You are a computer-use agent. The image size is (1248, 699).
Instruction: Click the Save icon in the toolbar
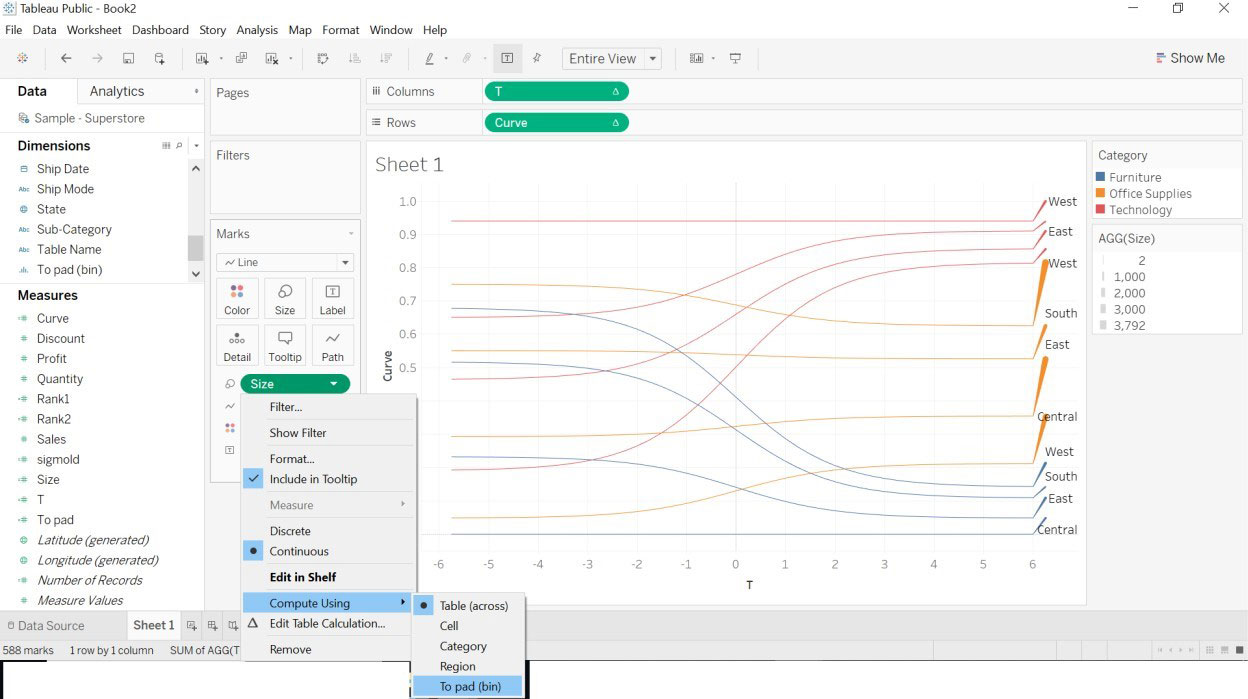128,58
